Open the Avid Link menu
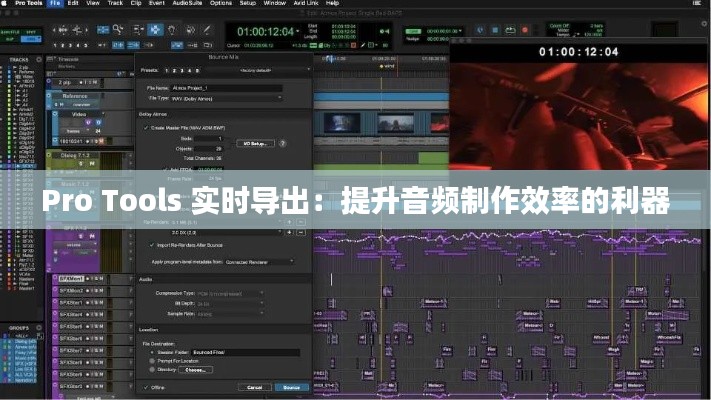The height and width of the screenshot is (400, 711). click(306, 3)
